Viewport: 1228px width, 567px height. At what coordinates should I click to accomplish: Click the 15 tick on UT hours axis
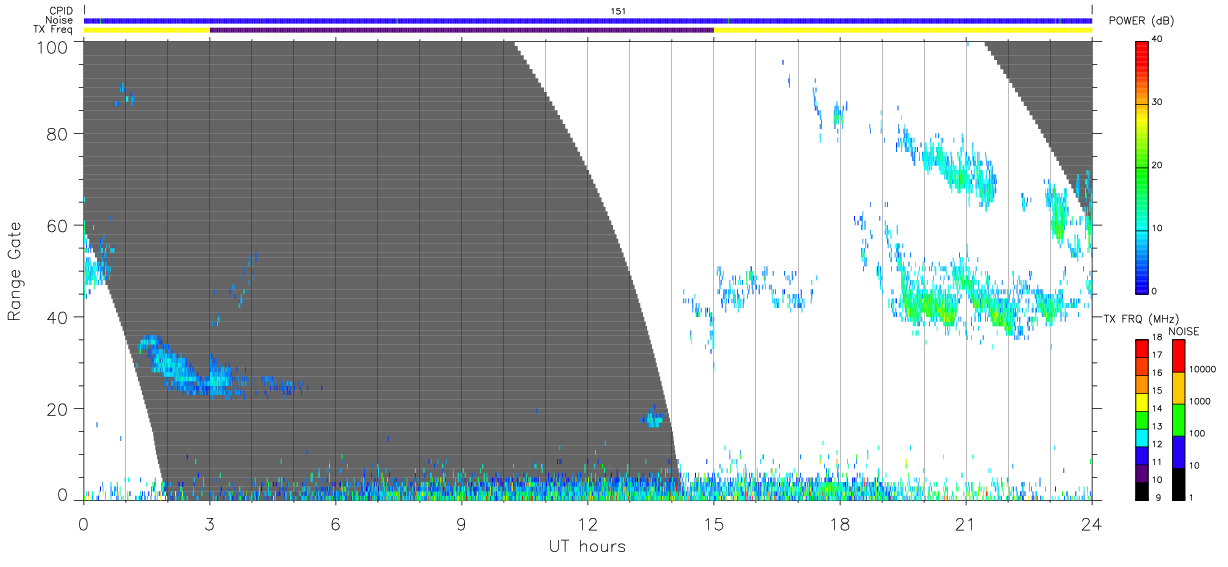714,524
